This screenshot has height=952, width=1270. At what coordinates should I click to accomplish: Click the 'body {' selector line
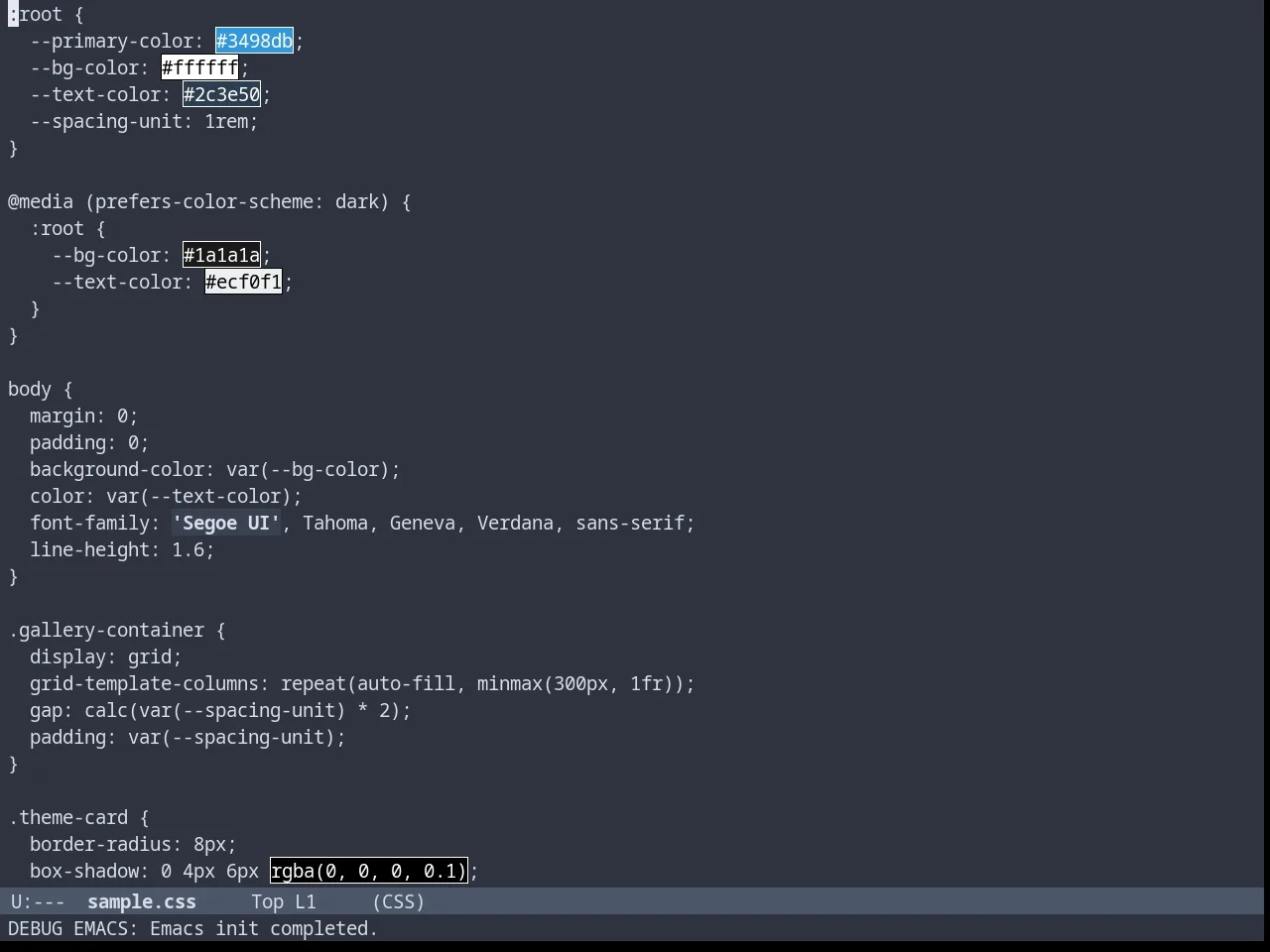(x=41, y=389)
